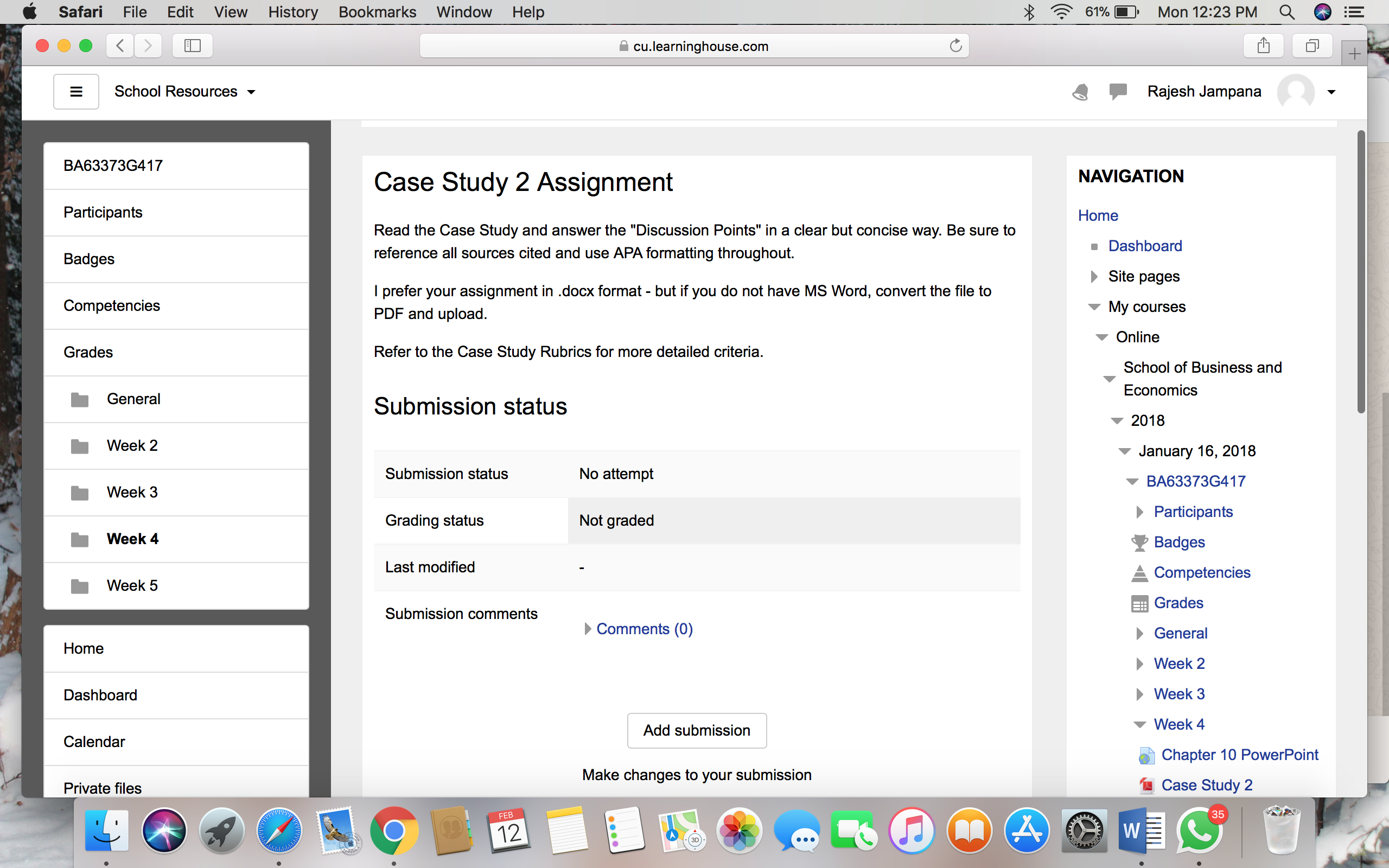
Task: Open the Case Study 2 PDF icon
Action: pyautogui.click(x=1146, y=786)
